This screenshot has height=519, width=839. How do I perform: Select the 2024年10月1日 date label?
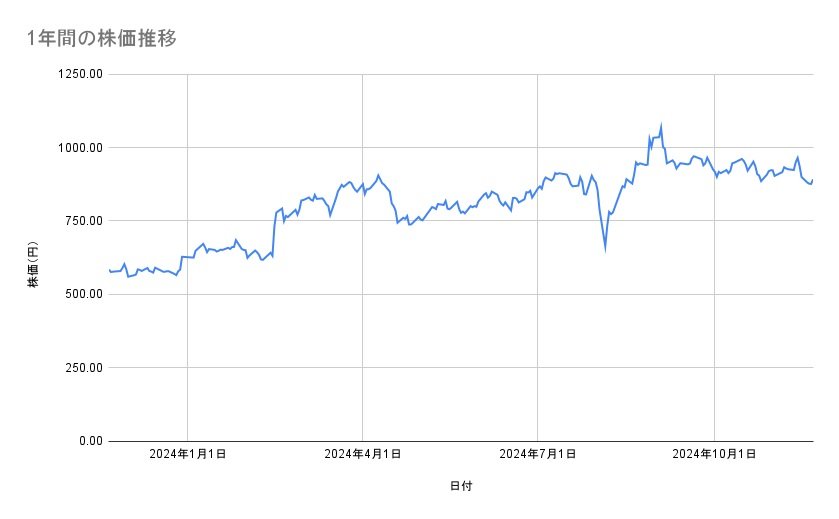point(714,455)
